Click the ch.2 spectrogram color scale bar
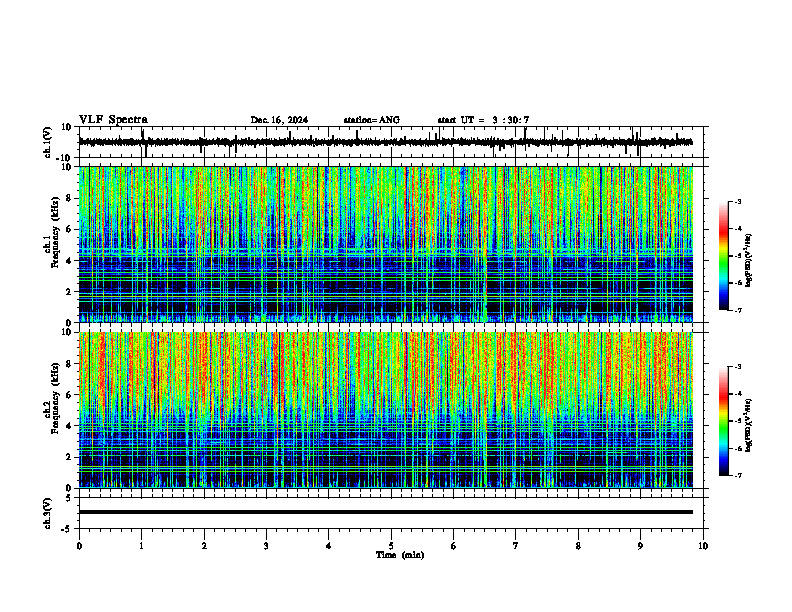792x612 pixels. click(x=724, y=421)
